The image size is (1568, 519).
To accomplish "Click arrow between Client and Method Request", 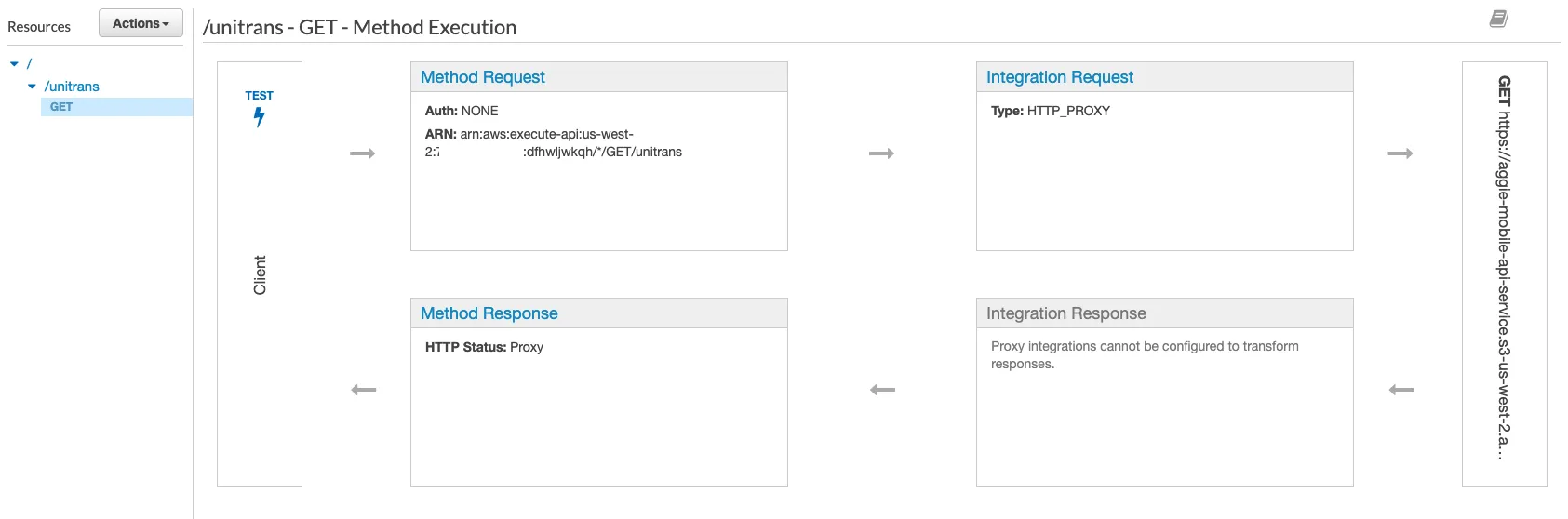I will tap(363, 153).
